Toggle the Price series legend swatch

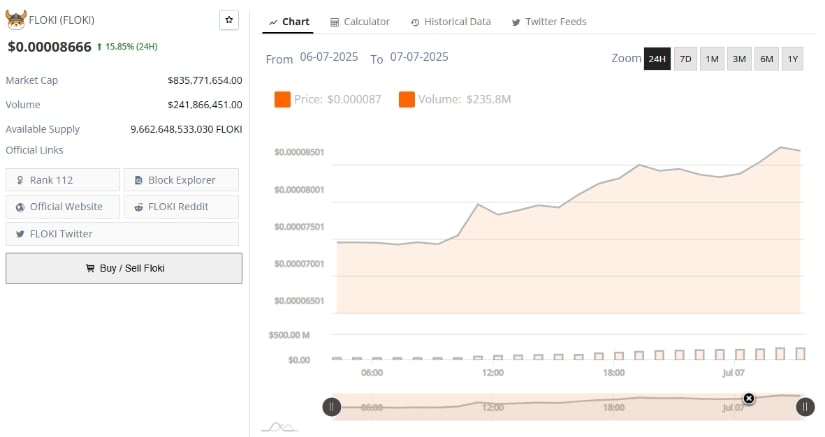tap(283, 99)
